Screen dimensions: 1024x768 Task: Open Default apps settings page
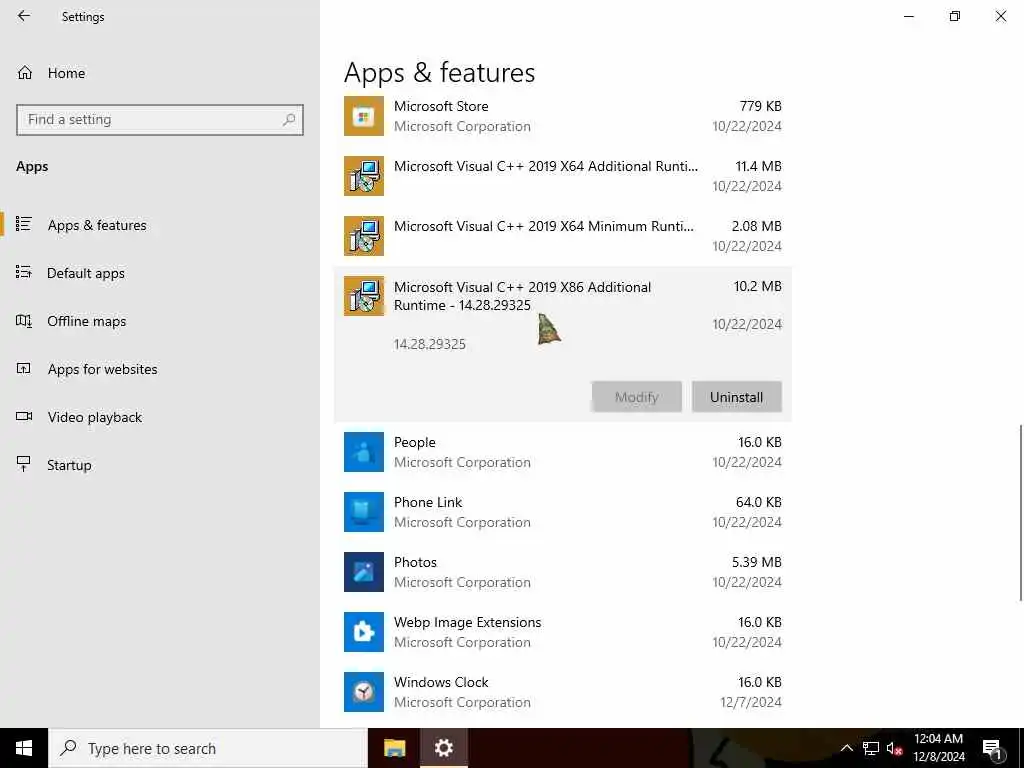pyautogui.click(x=160, y=273)
